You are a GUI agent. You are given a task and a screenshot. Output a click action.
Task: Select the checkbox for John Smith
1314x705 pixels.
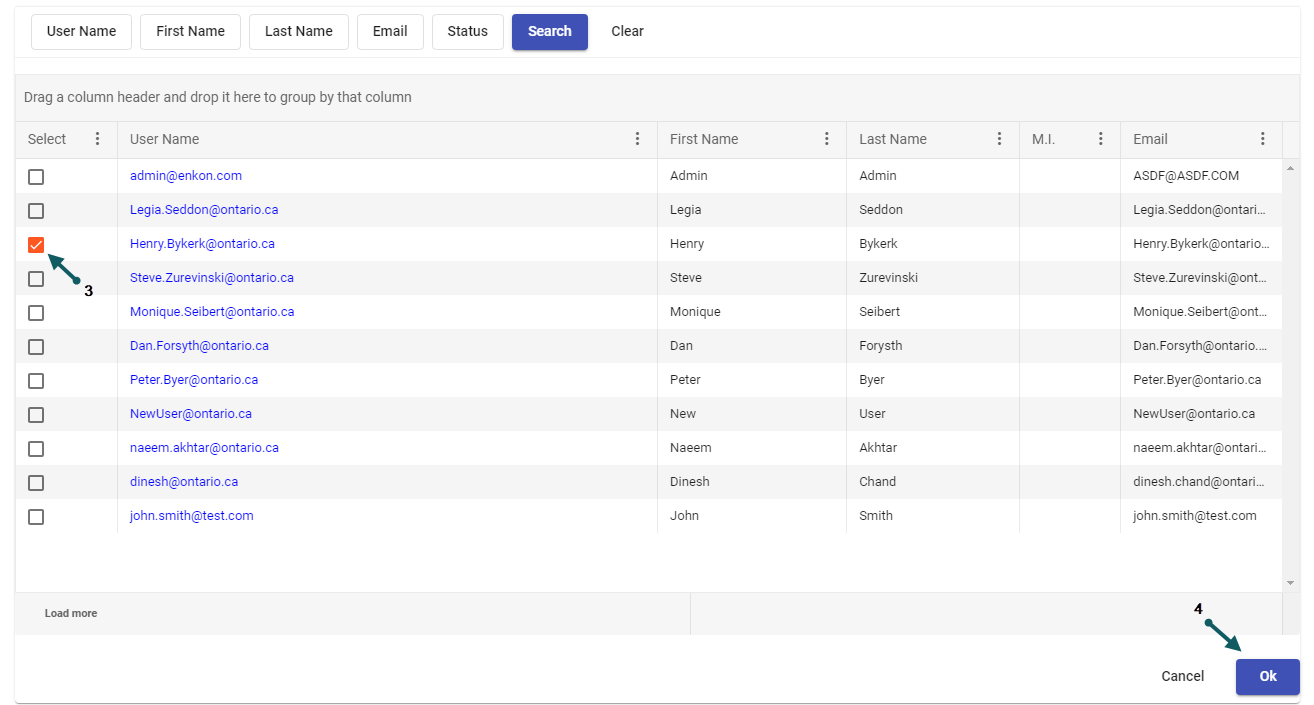(36, 517)
